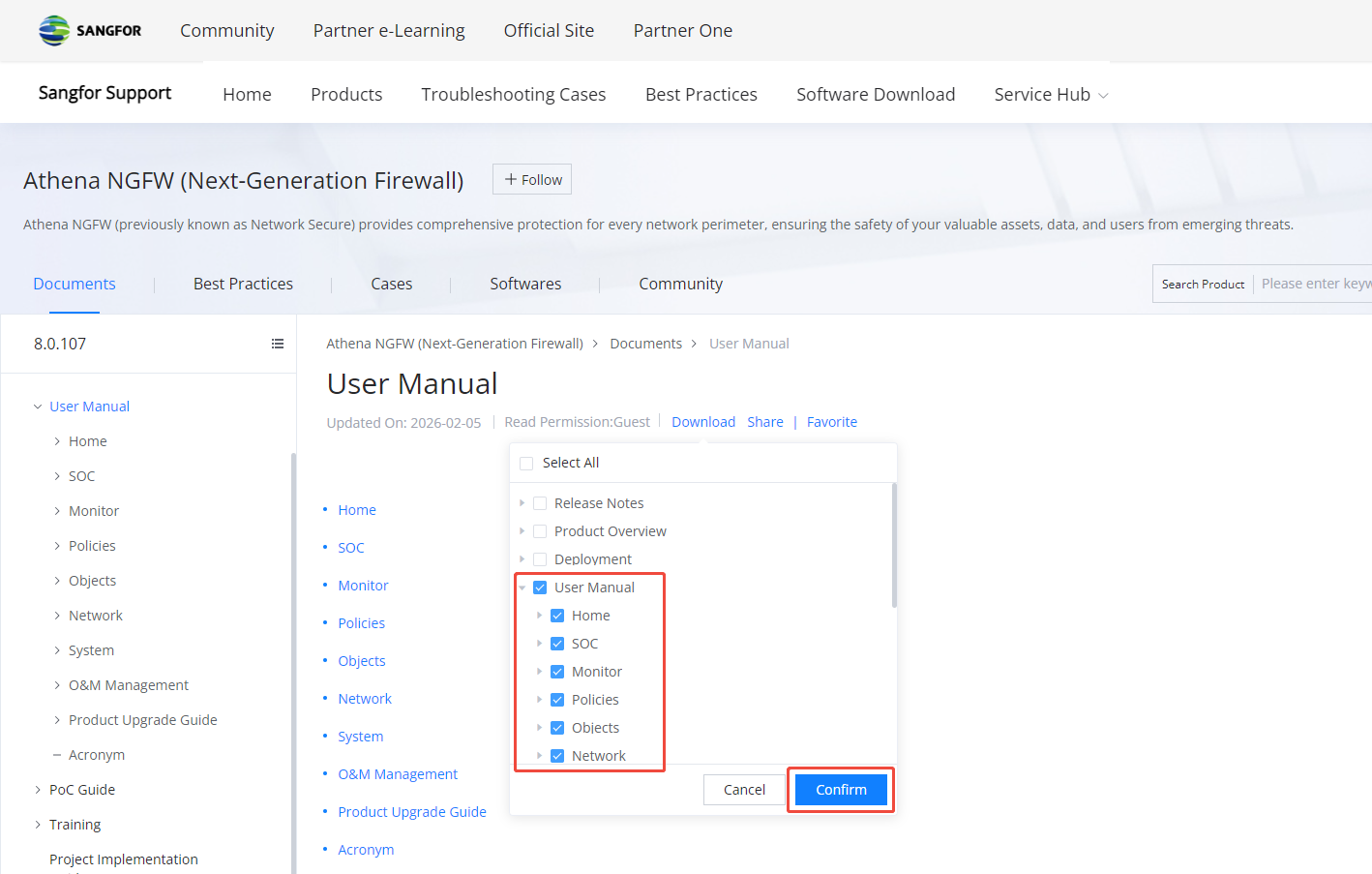Select Acronym in left sidebar tree

click(97, 755)
